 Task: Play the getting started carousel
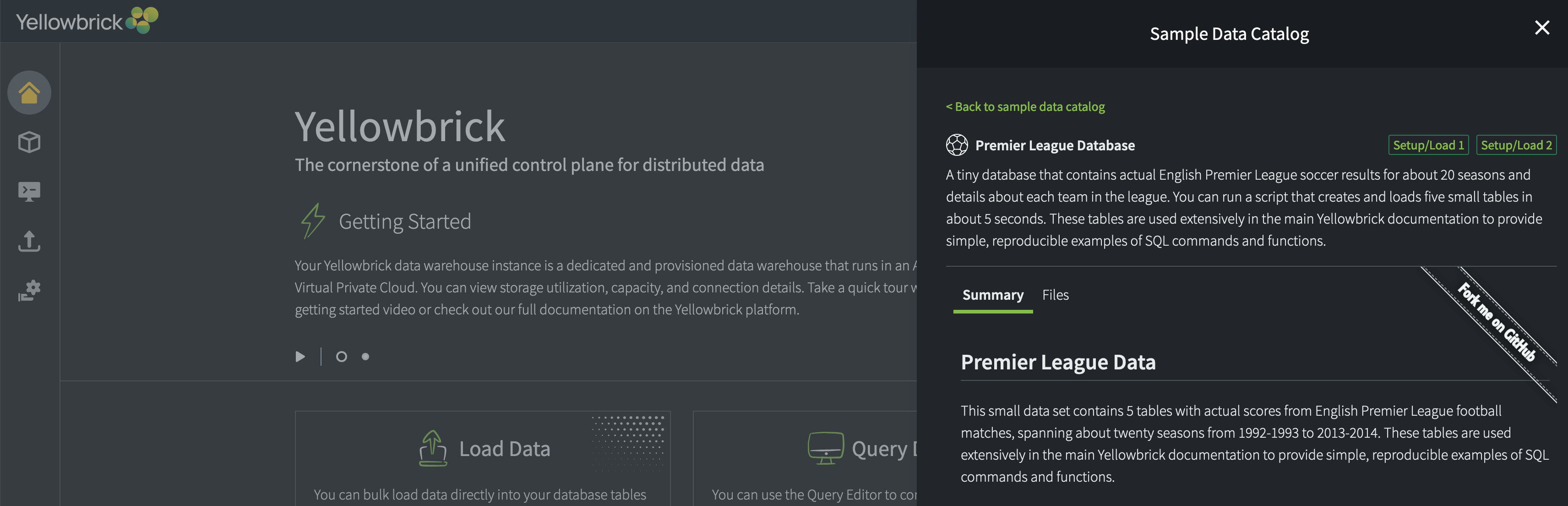(x=300, y=357)
